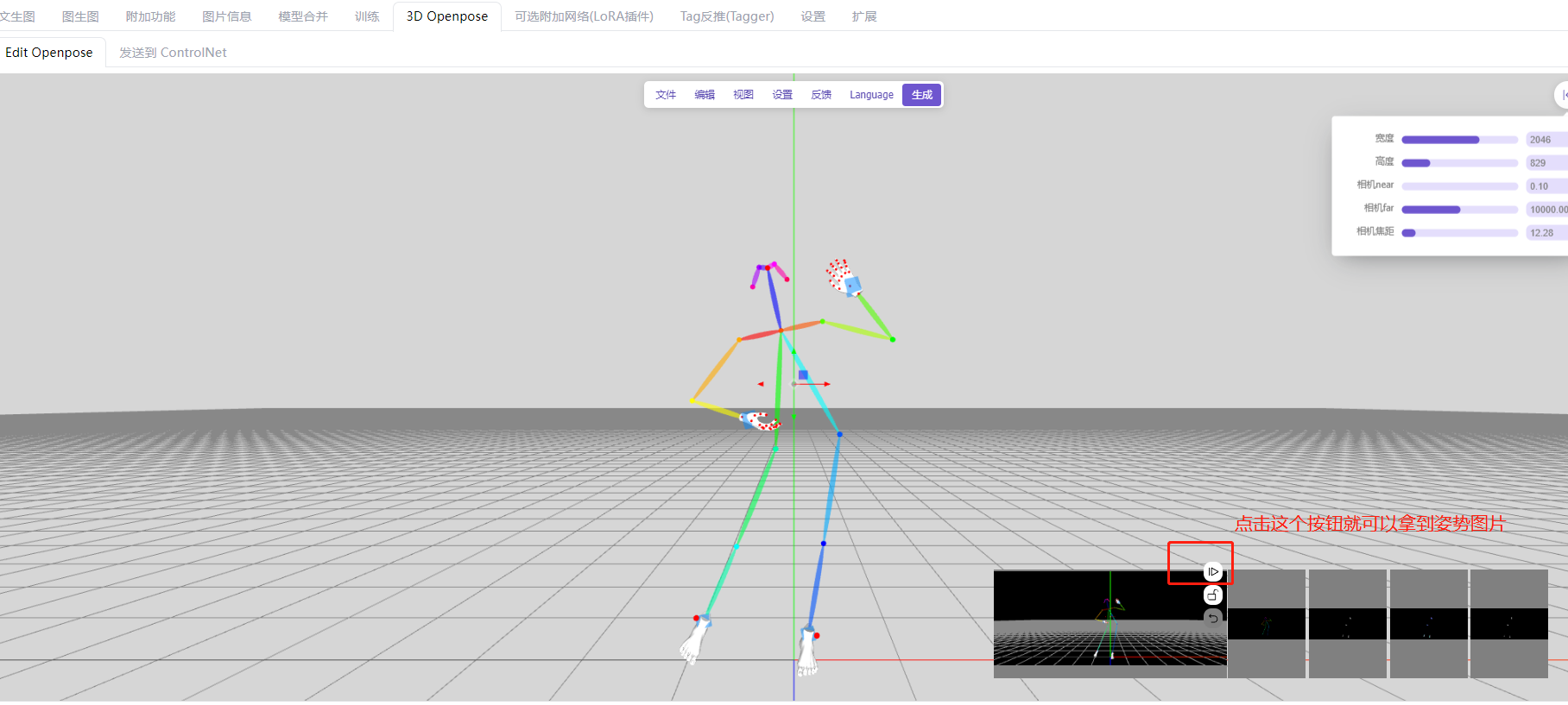Screen dimensions: 1568x705
Task: Click the undo arrow icon beside preview
Action: tap(1212, 618)
